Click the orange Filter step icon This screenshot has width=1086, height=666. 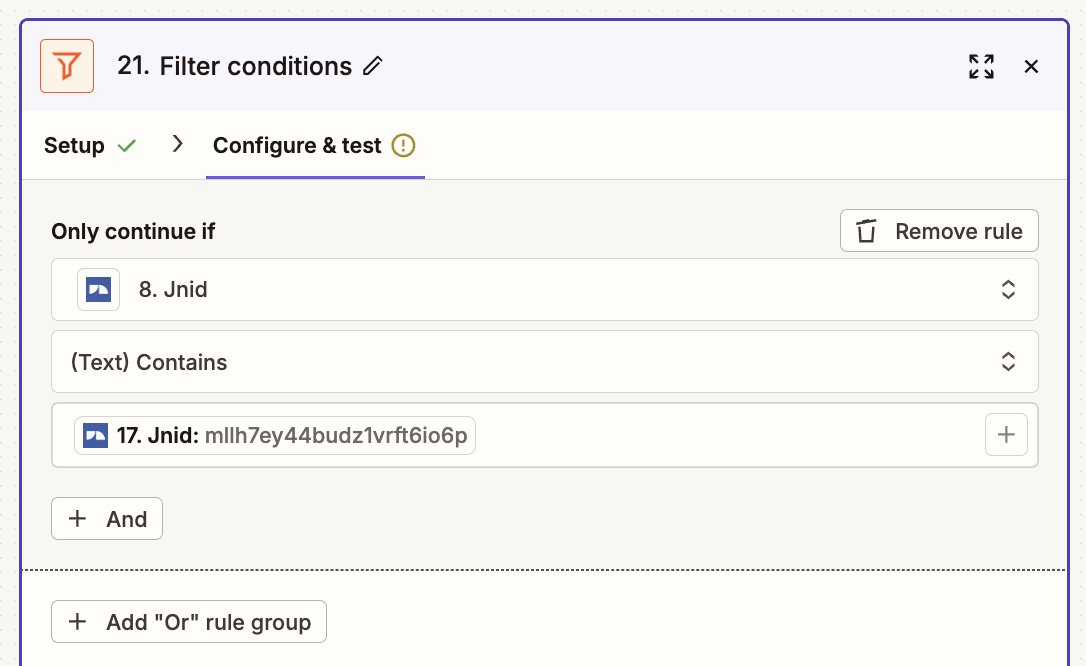coord(67,66)
